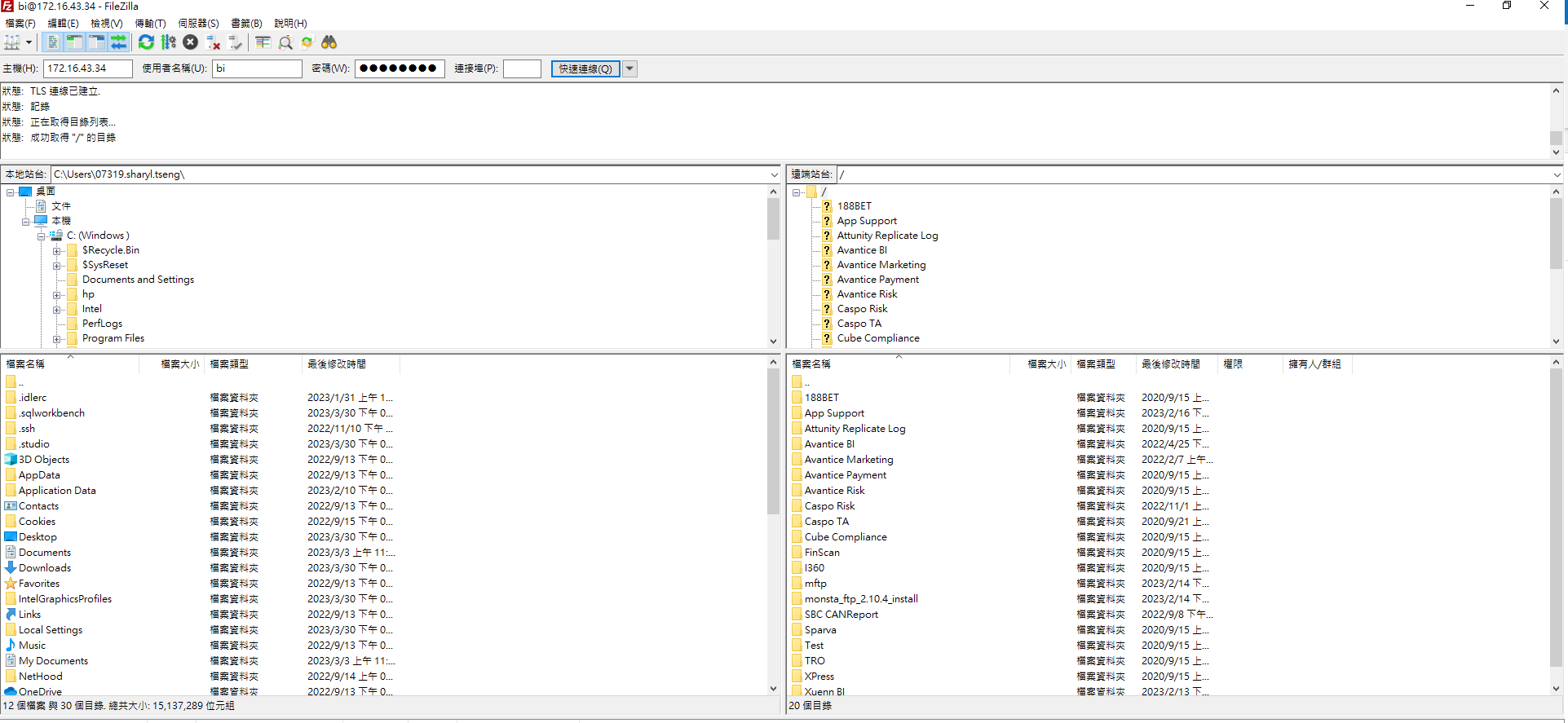This screenshot has width=1568, height=723.
Task: Collapse the C: (Windows) tree node
Action: [x=41, y=236]
